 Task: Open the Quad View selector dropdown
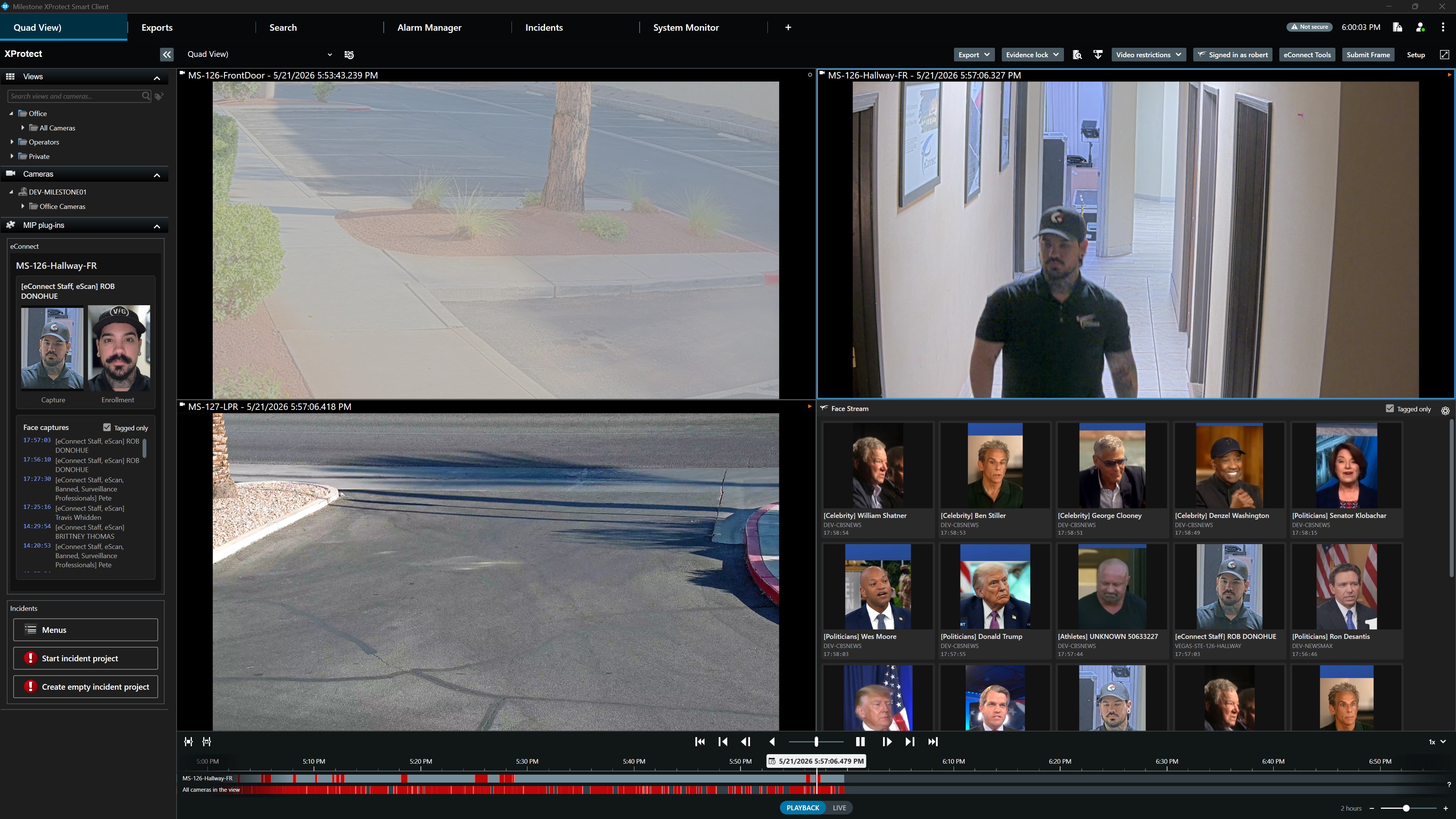click(x=259, y=54)
